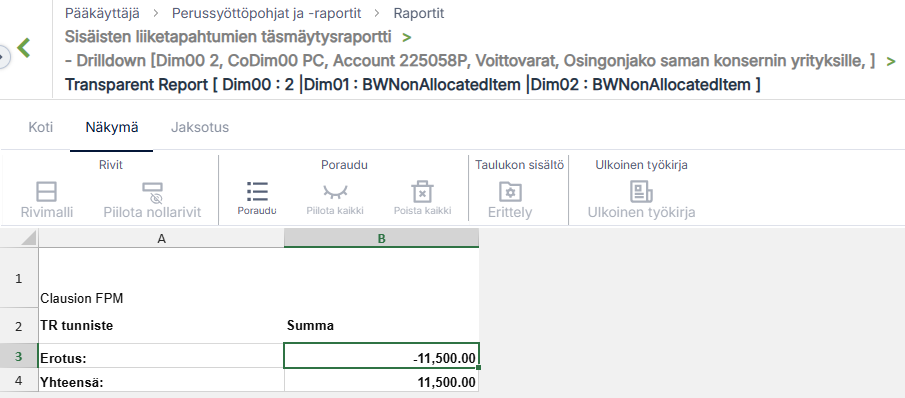Click Poista kaikki trash icon
905x398 pixels.
point(422,192)
